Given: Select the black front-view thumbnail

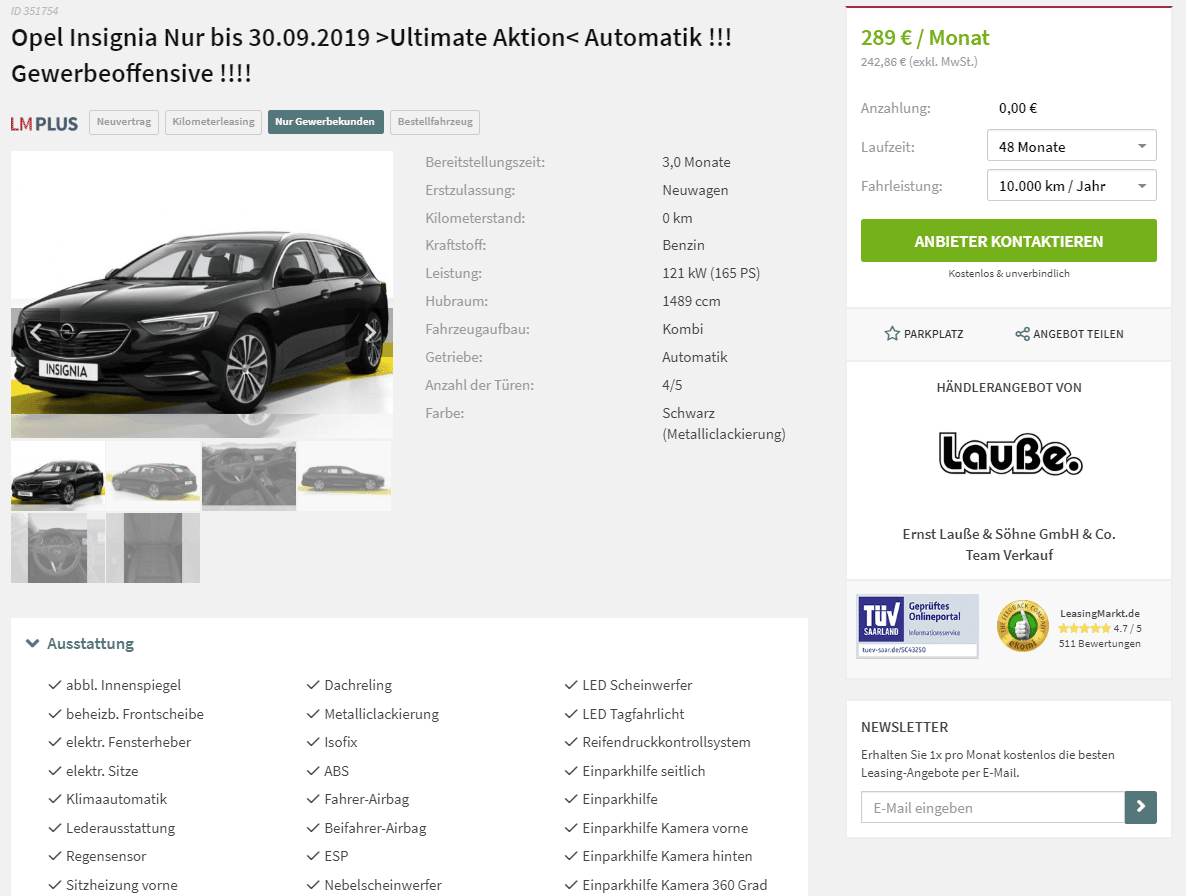Looking at the screenshot, I should tap(57, 476).
